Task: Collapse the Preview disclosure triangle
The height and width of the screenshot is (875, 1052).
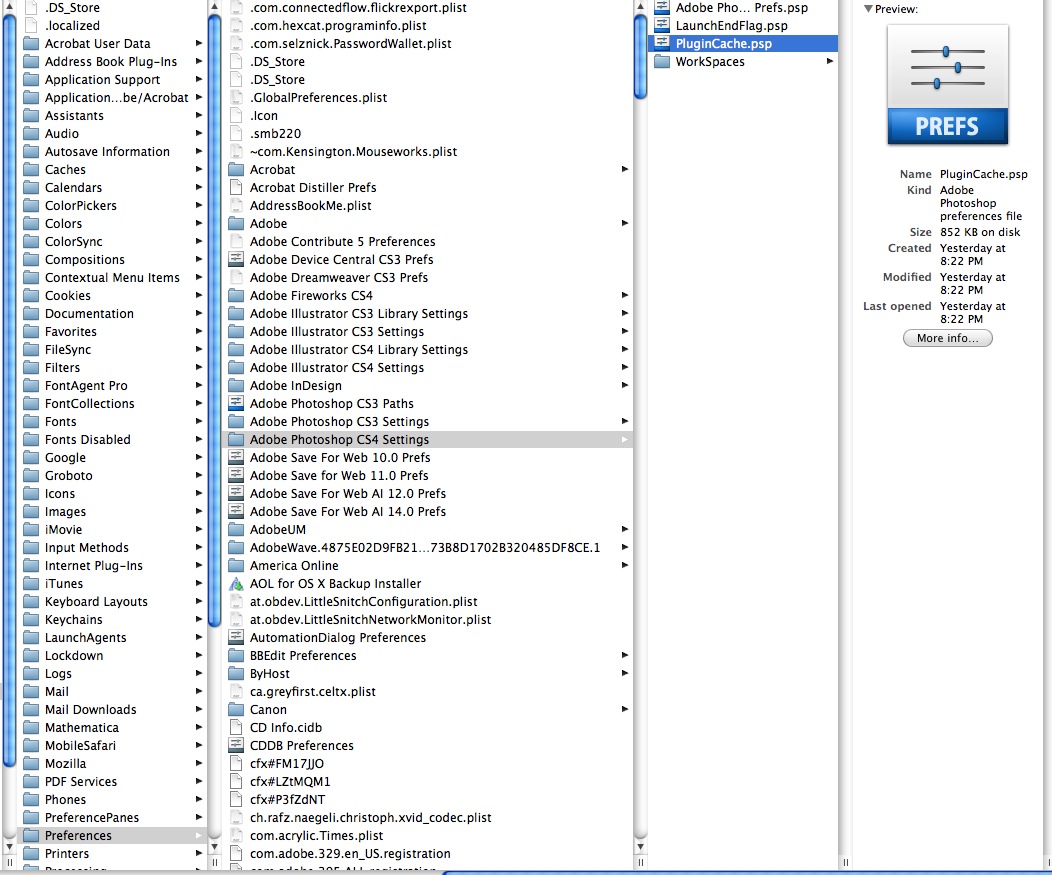Action: (868, 9)
